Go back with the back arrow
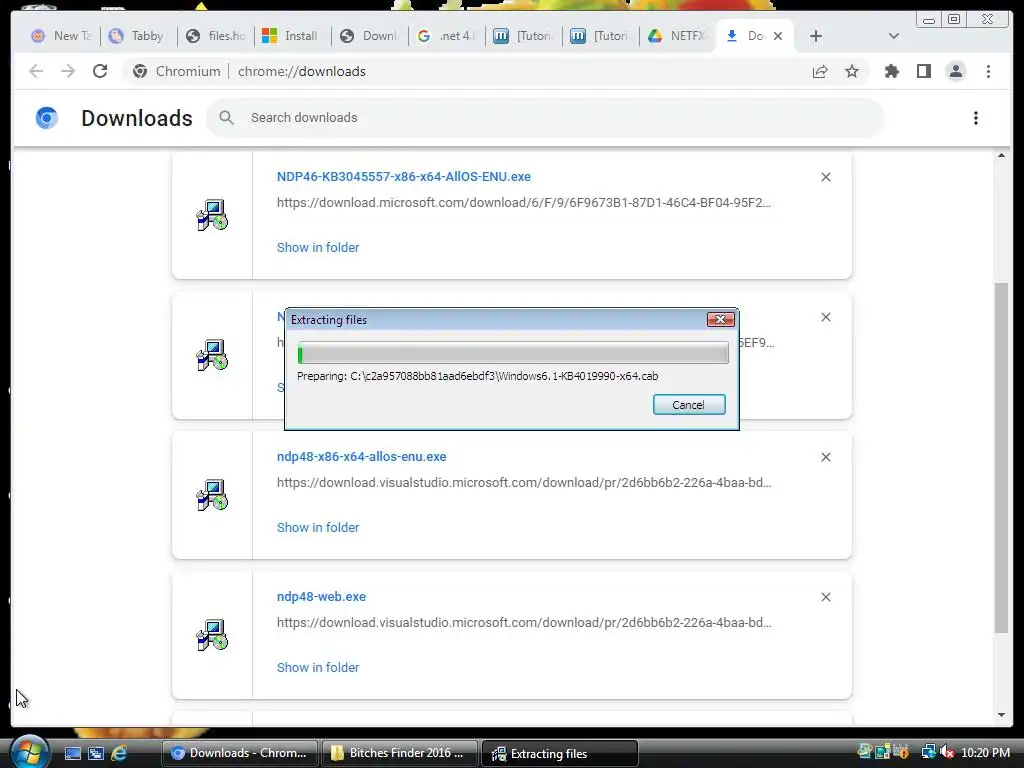 point(36,71)
